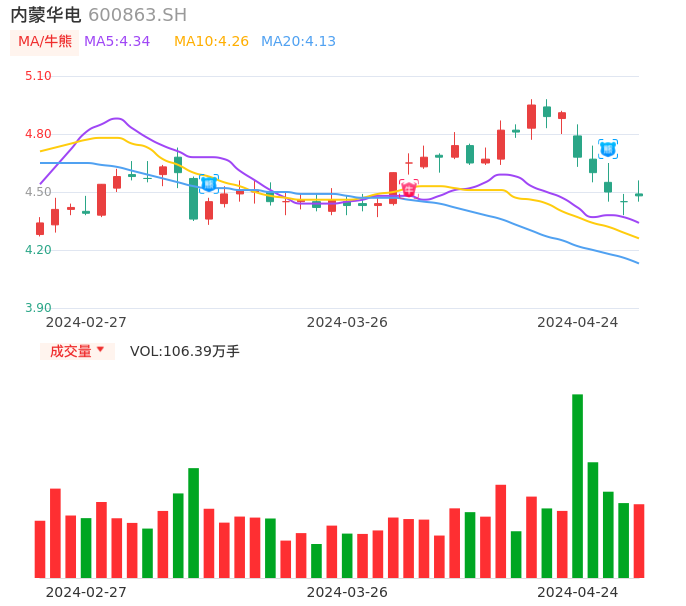Click the stock code 600863.SH
Screen dimensions: 686x606
tap(137, 15)
